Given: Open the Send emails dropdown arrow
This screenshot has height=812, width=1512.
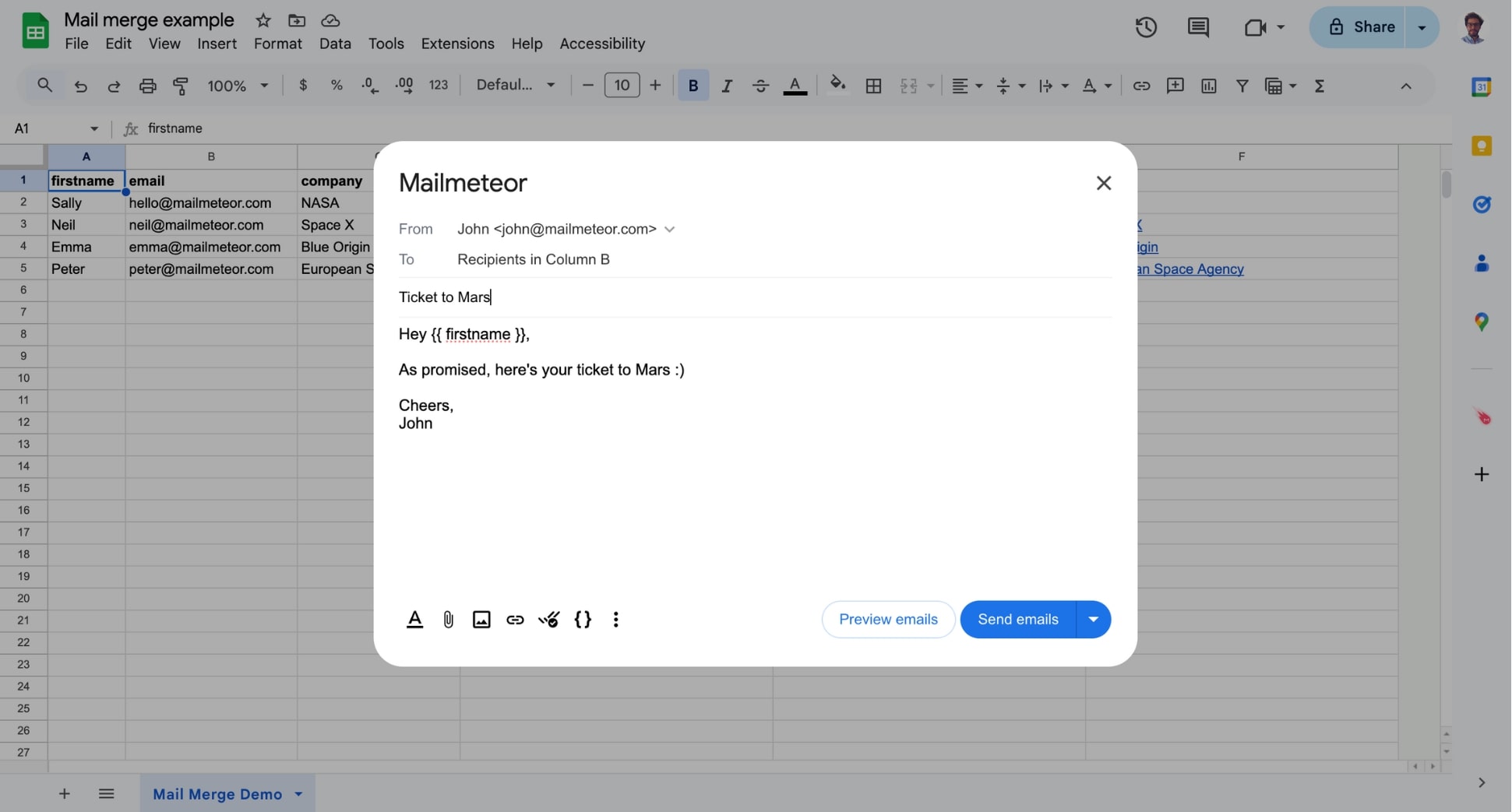Looking at the screenshot, I should 1093,620.
